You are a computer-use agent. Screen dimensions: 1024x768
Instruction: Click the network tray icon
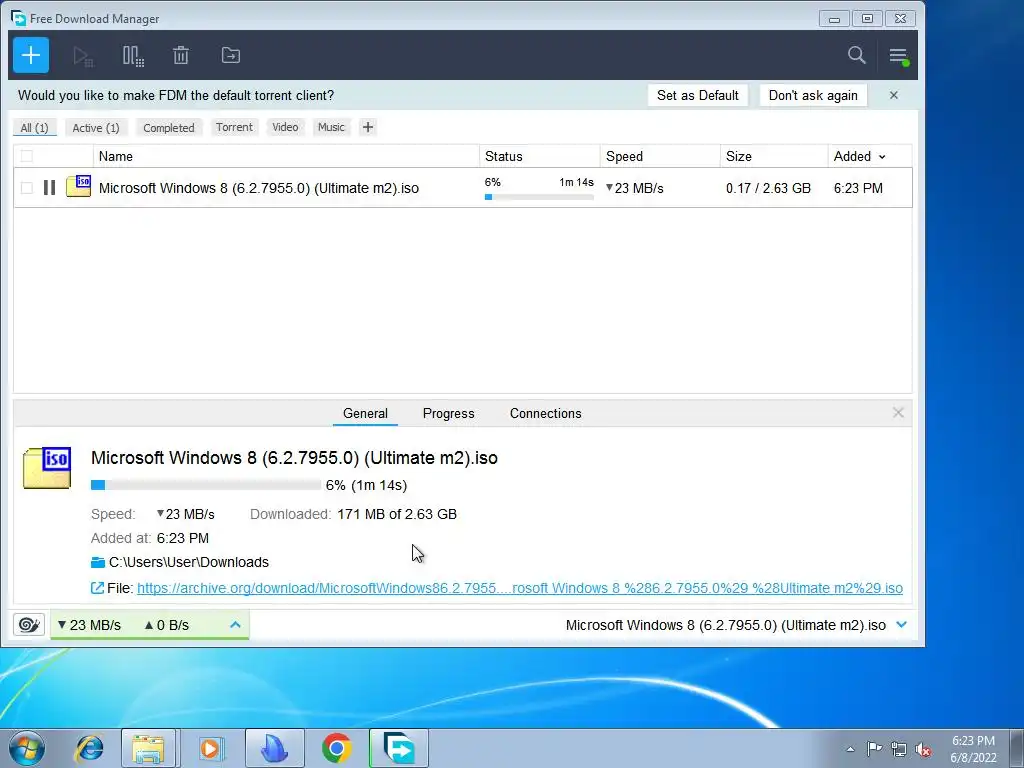coord(899,749)
